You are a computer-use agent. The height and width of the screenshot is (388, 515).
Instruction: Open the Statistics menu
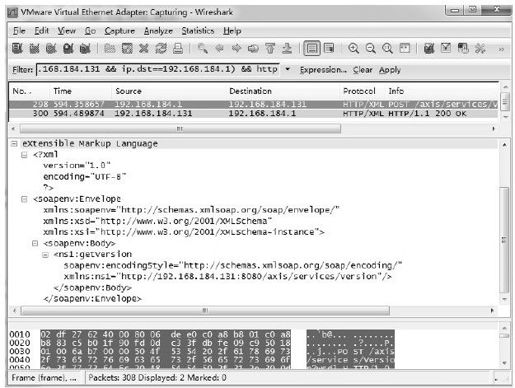198,31
